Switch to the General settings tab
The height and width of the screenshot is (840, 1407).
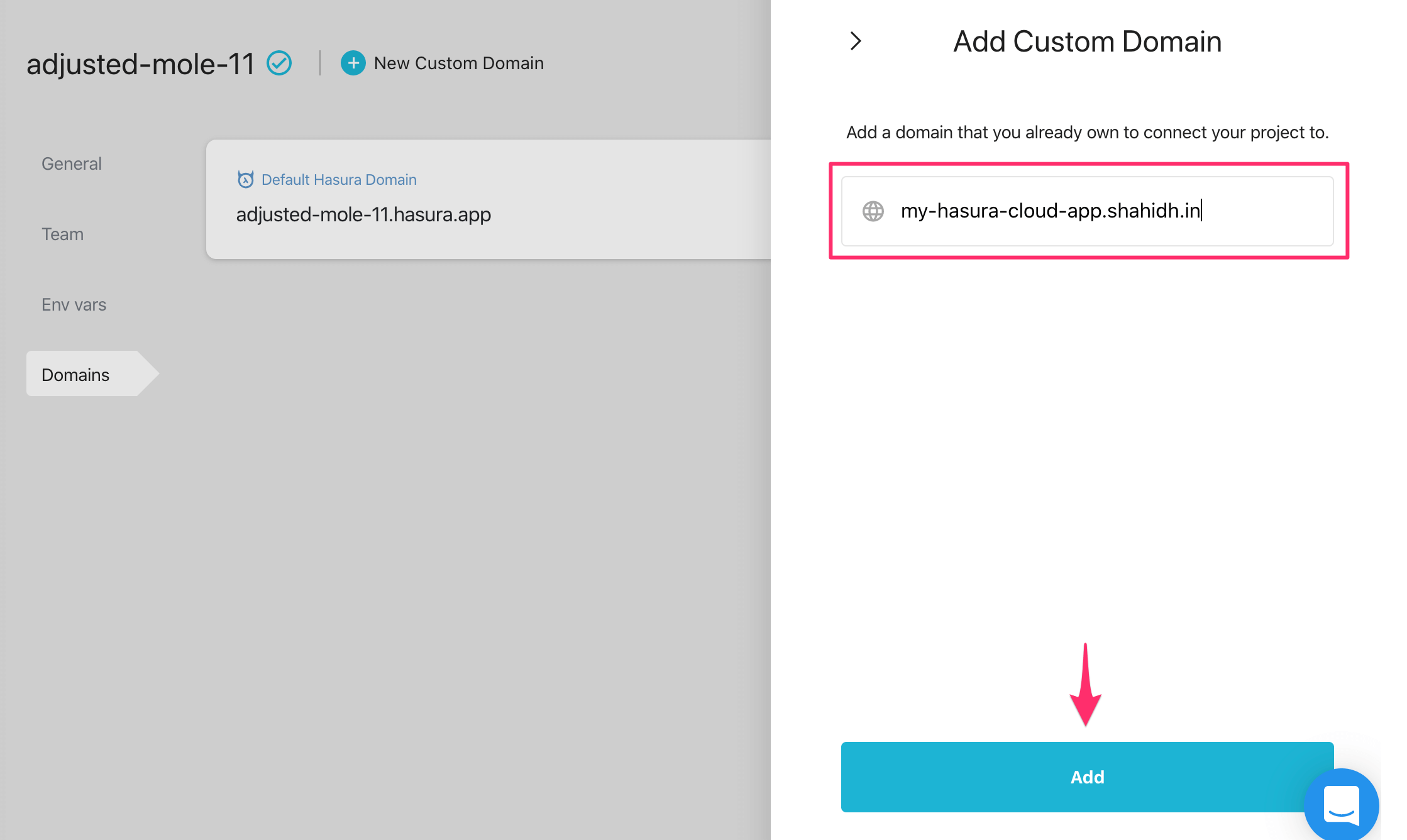click(x=72, y=163)
